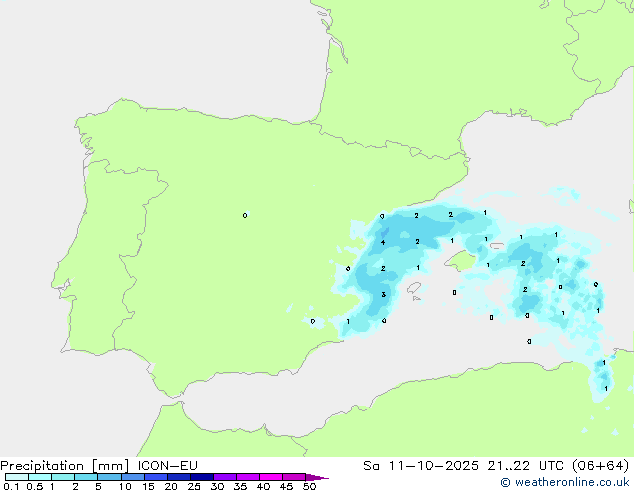Click the legend value label 0.1

(x=10, y=487)
